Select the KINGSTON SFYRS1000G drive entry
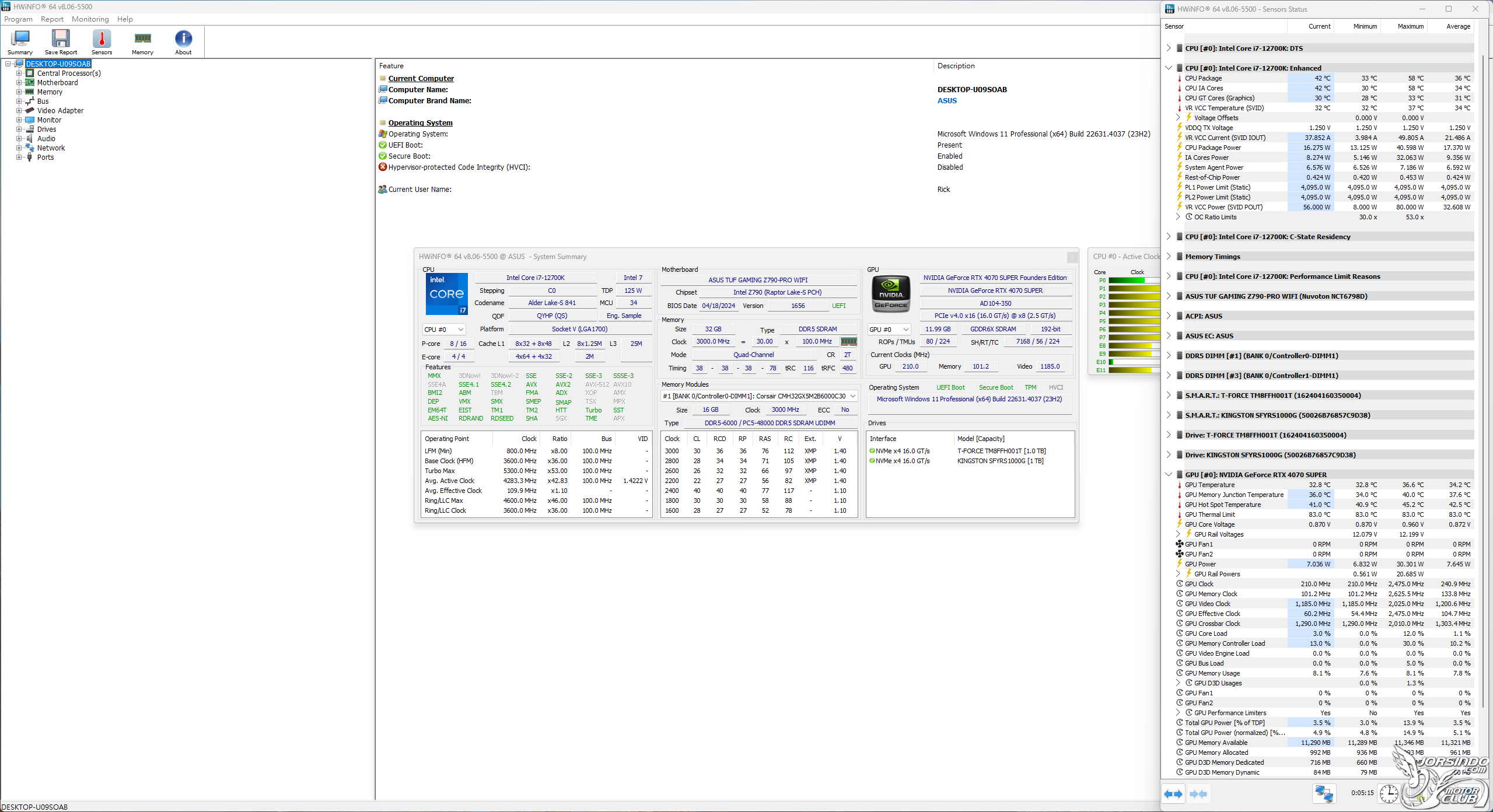 point(970,461)
